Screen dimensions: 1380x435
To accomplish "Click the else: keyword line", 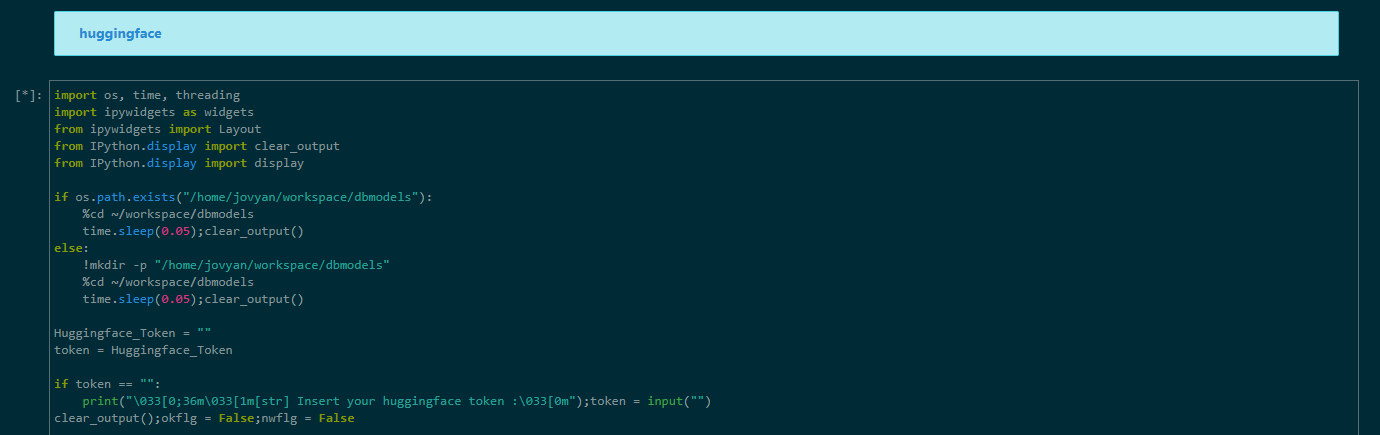I will coord(71,249).
